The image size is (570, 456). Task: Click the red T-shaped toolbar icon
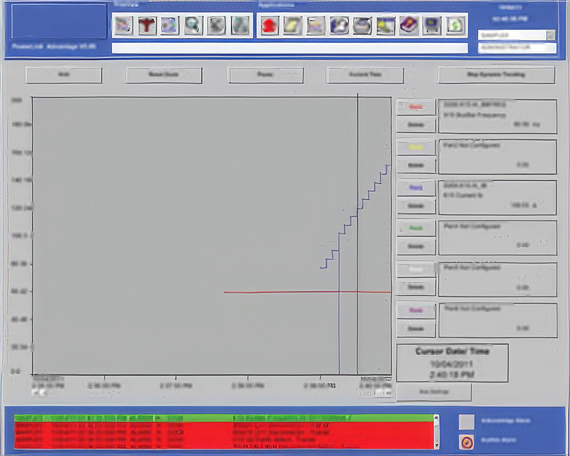point(147,25)
